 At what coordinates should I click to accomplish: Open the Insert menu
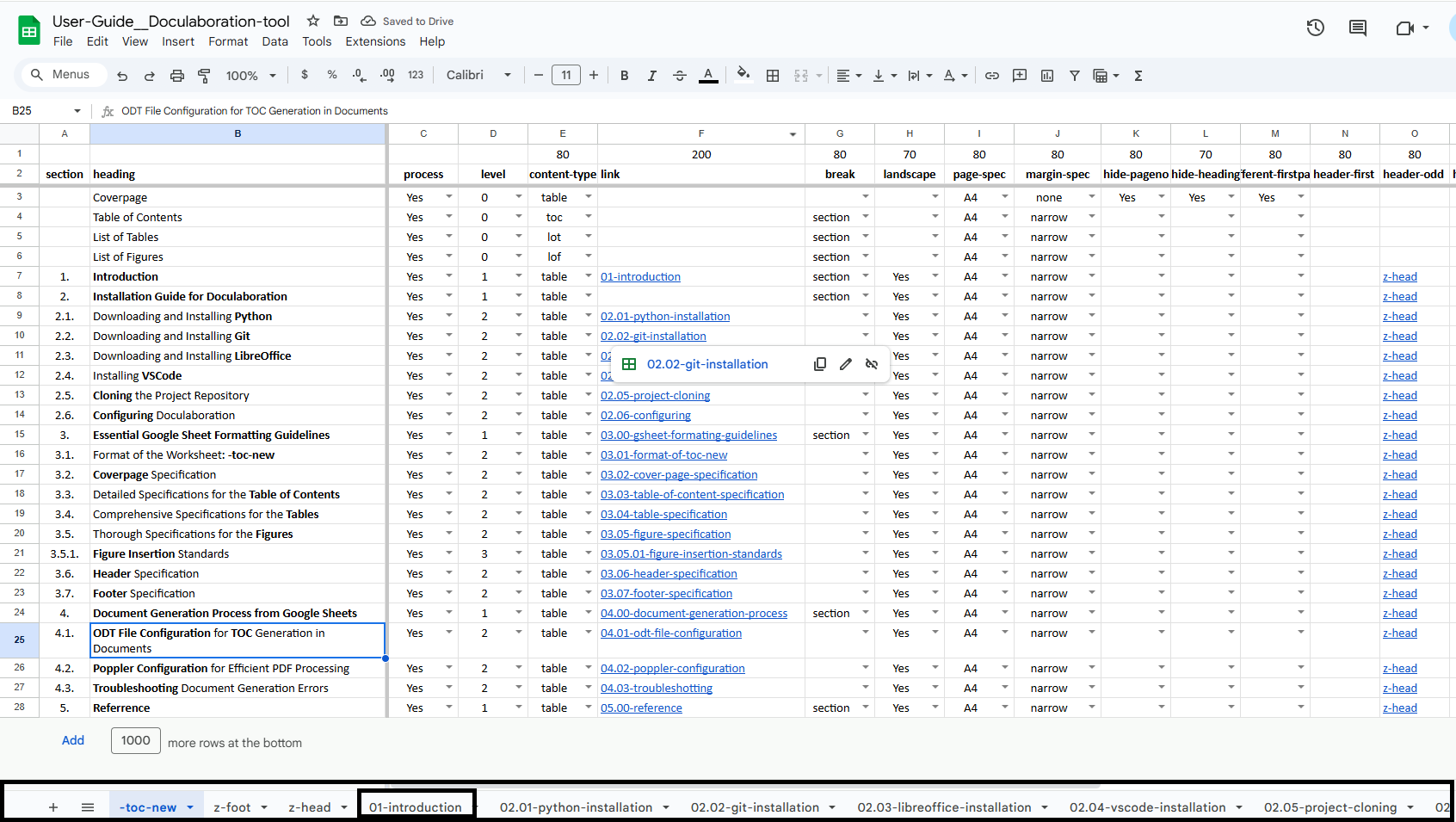point(178,41)
